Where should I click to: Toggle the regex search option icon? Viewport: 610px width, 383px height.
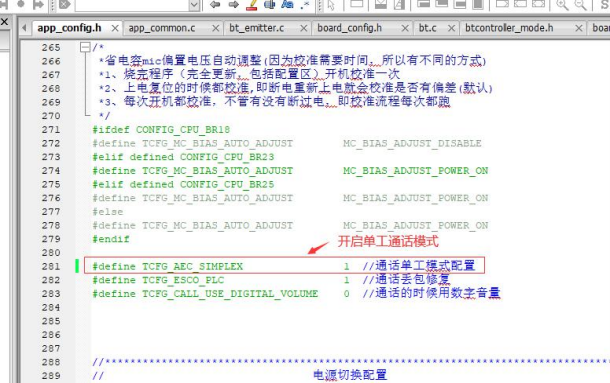305,5
